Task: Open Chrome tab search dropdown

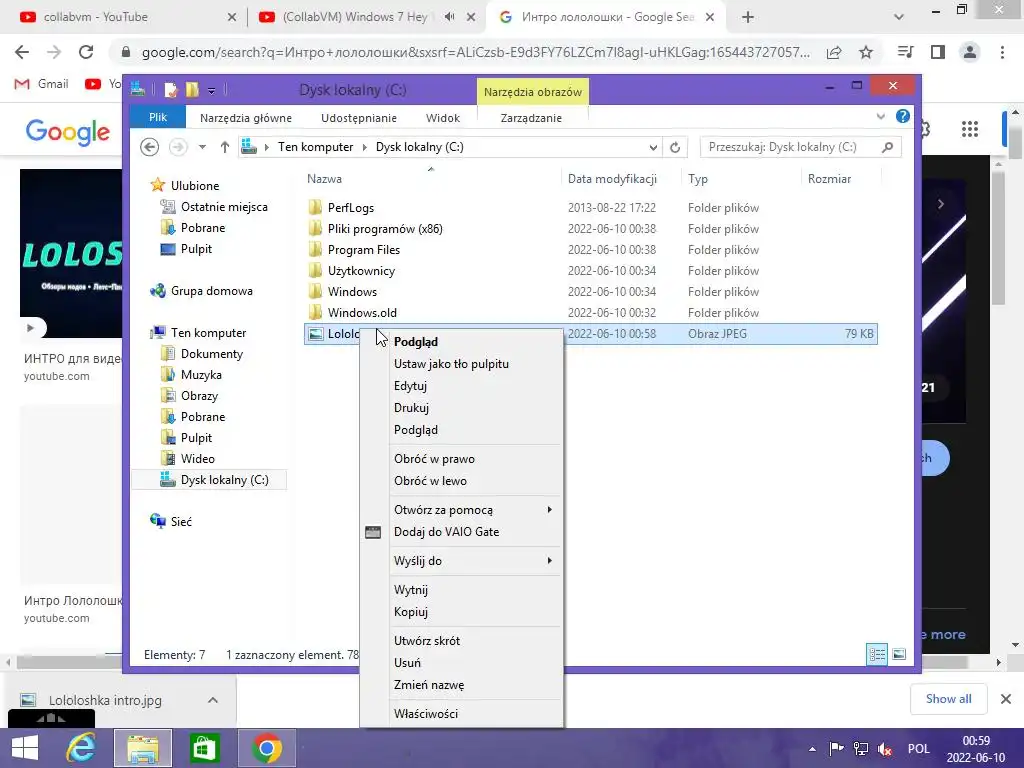Action: [x=899, y=17]
